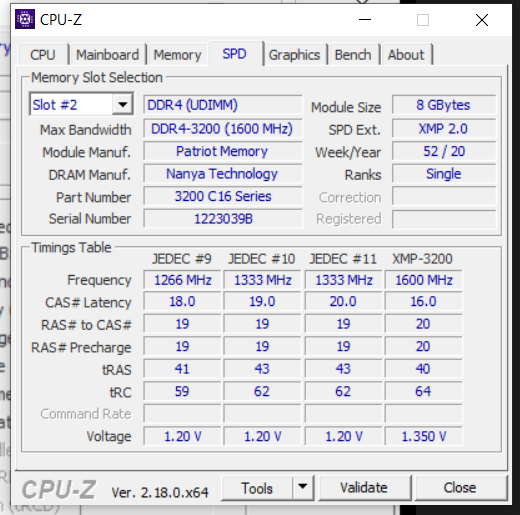
Task: Click the serial number 1223039B
Action: tap(223, 219)
